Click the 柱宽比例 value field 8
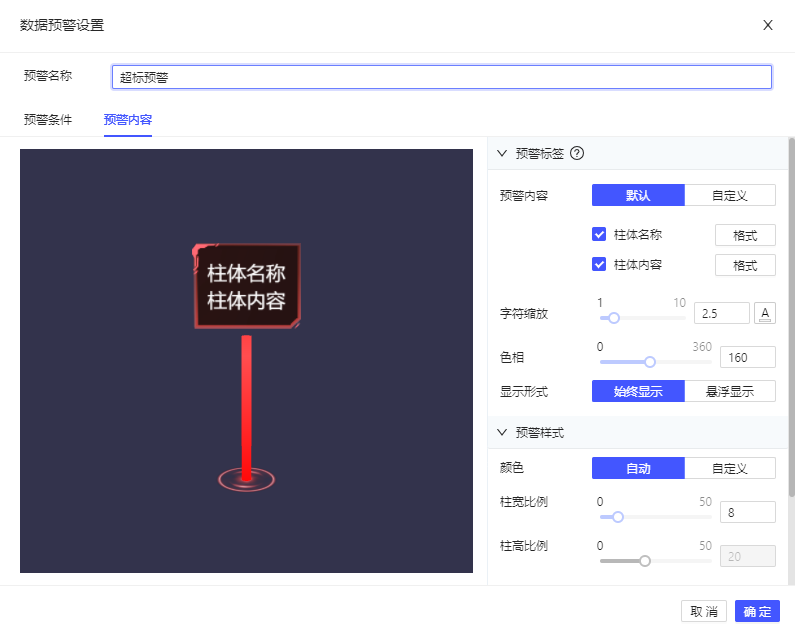This screenshot has height=635, width=795. click(x=747, y=512)
